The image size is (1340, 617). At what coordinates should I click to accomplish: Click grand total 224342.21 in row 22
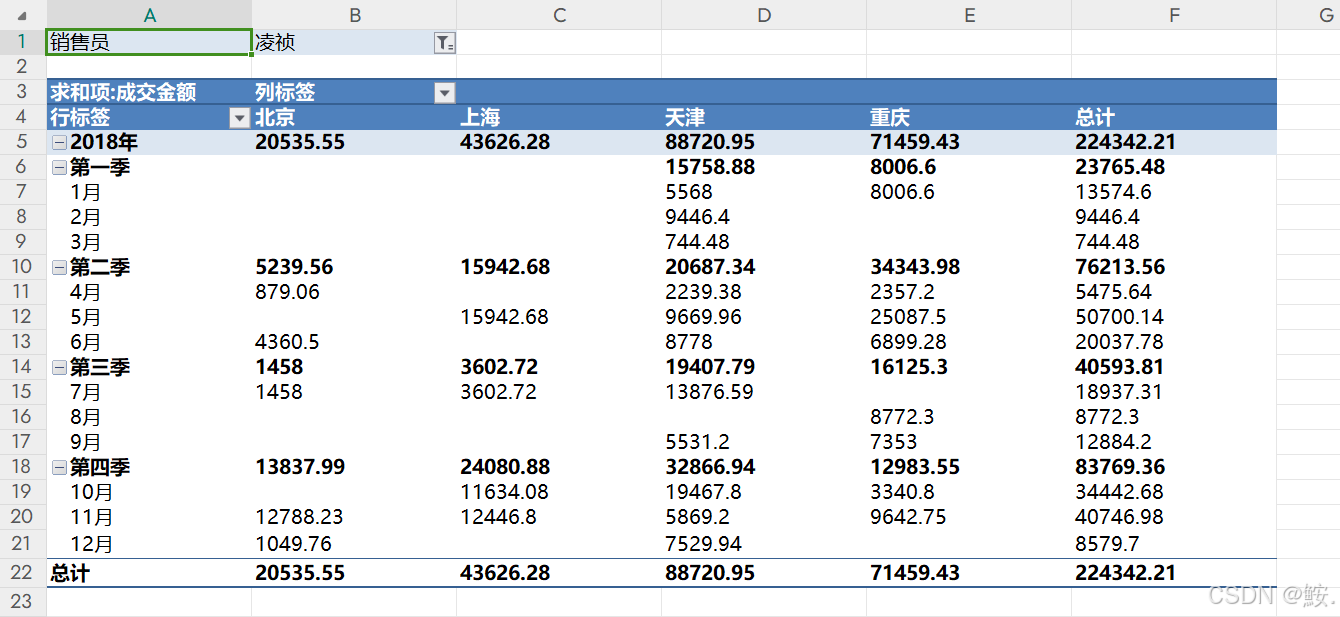[x=1125, y=574]
